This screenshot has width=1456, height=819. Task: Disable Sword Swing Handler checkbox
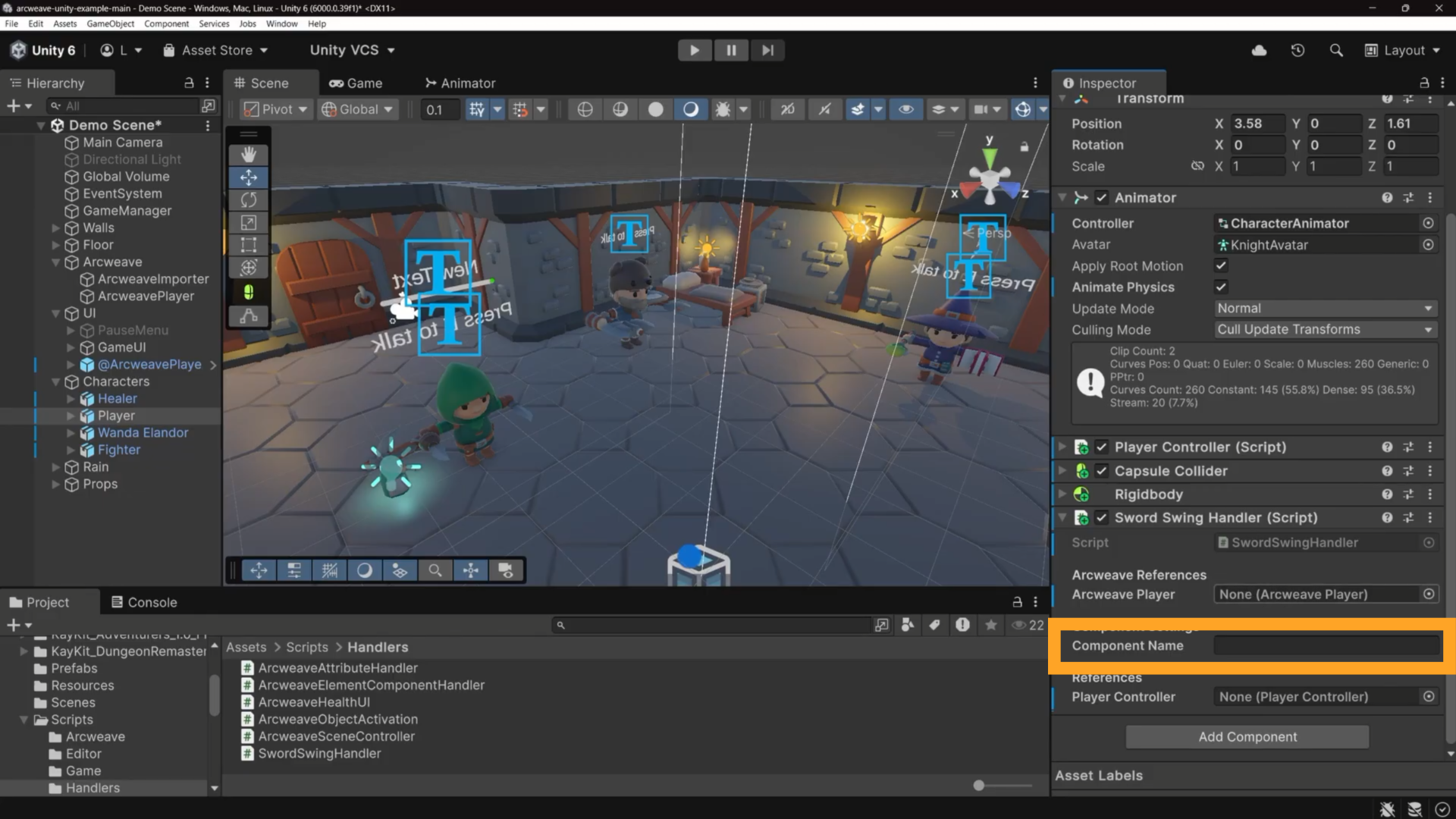coord(1101,517)
